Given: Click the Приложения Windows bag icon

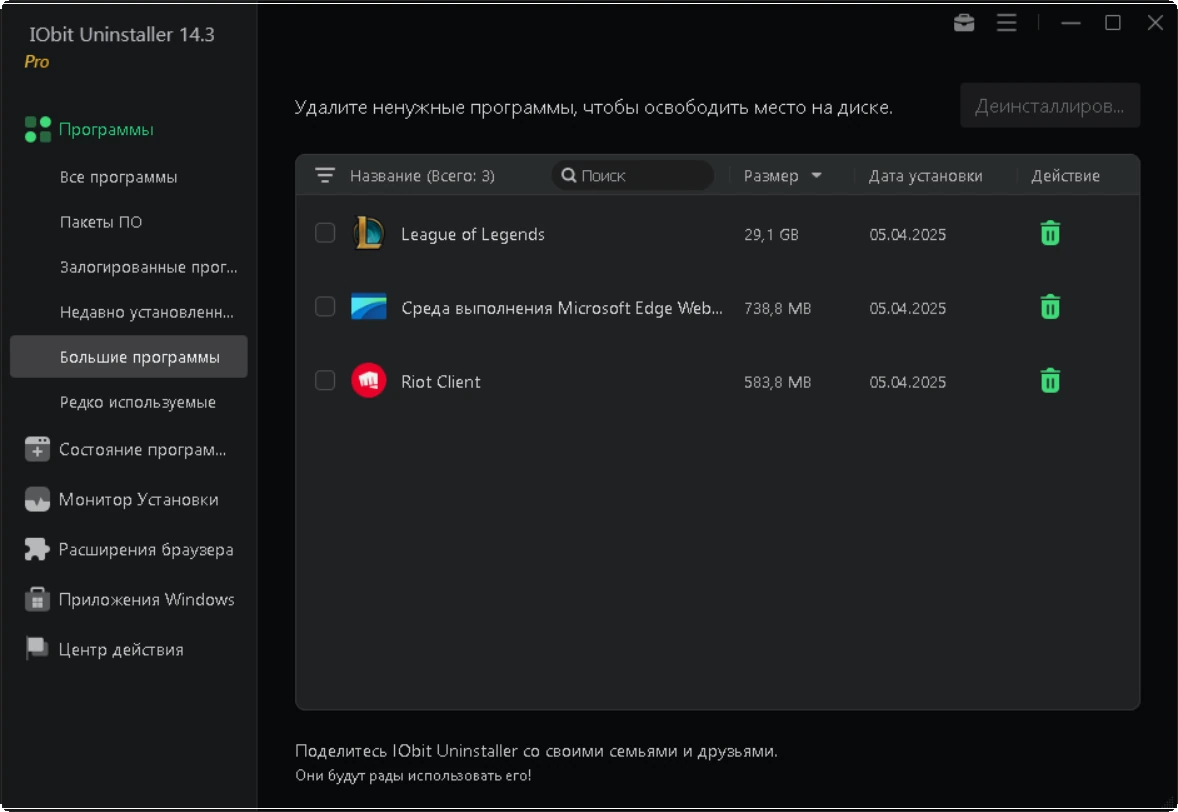Looking at the screenshot, I should pos(37,599).
